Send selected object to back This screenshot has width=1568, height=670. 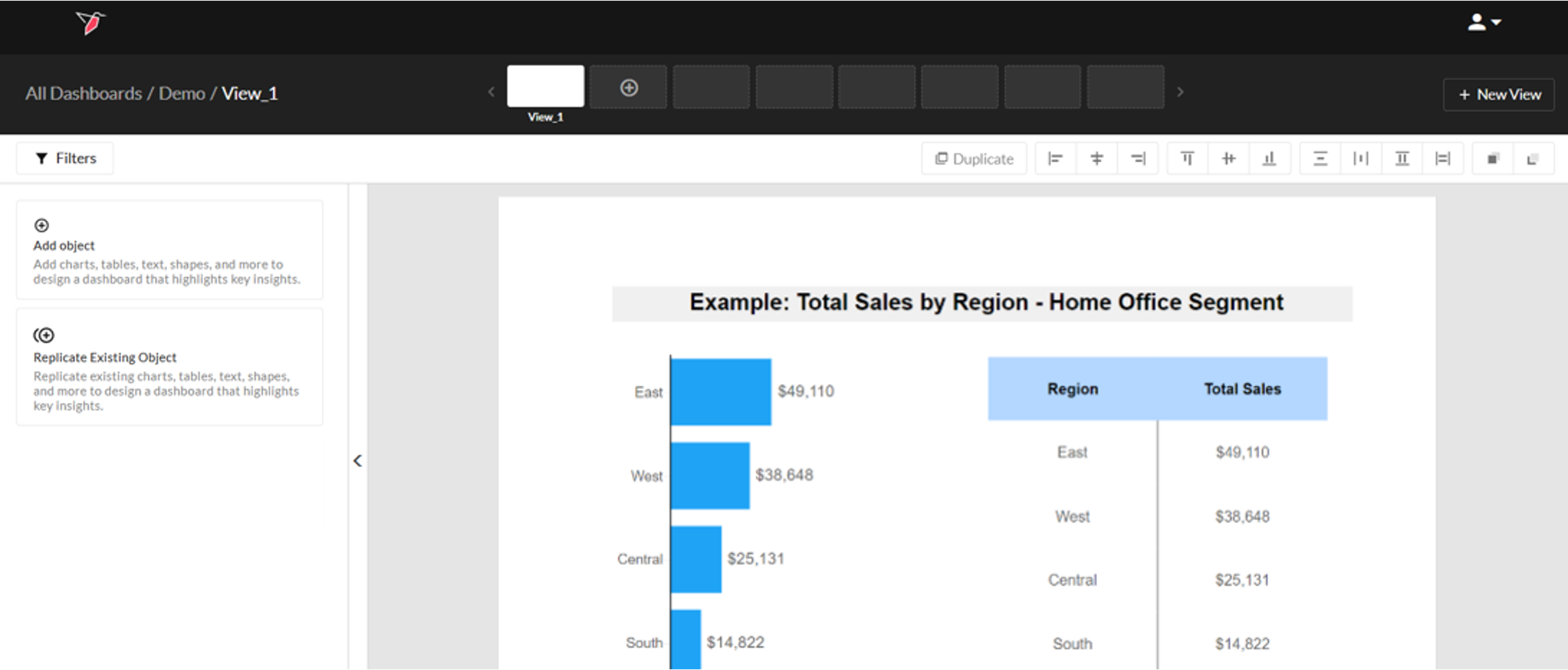pyautogui.click(x=1533, y=159)
